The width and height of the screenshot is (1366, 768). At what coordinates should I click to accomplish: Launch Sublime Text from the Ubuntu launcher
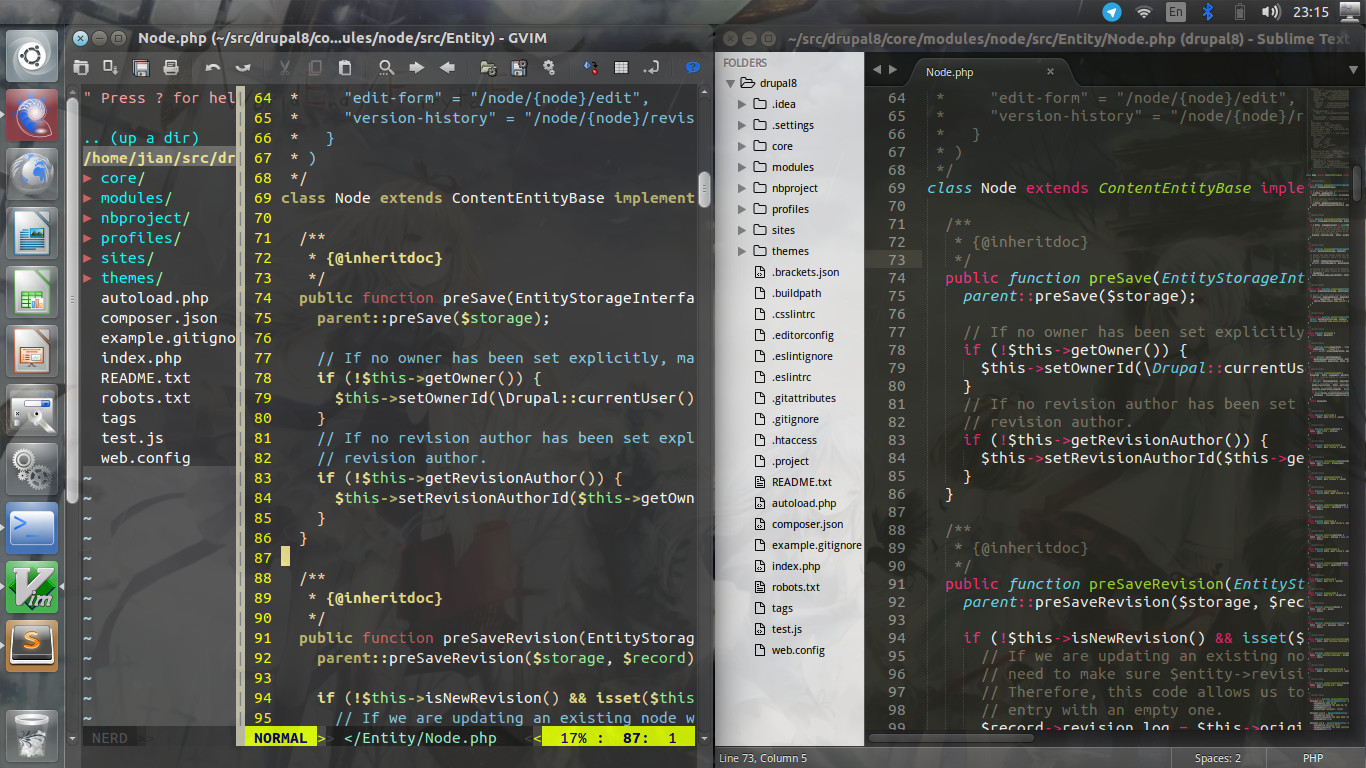pos(33,645)
